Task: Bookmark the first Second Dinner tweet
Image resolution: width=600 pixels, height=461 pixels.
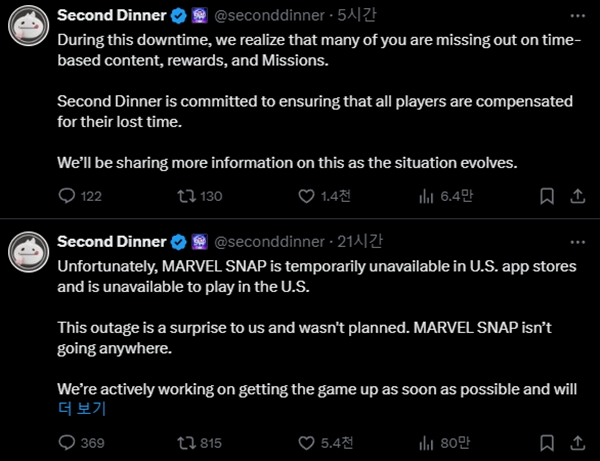Action: (x=546, y=196)
